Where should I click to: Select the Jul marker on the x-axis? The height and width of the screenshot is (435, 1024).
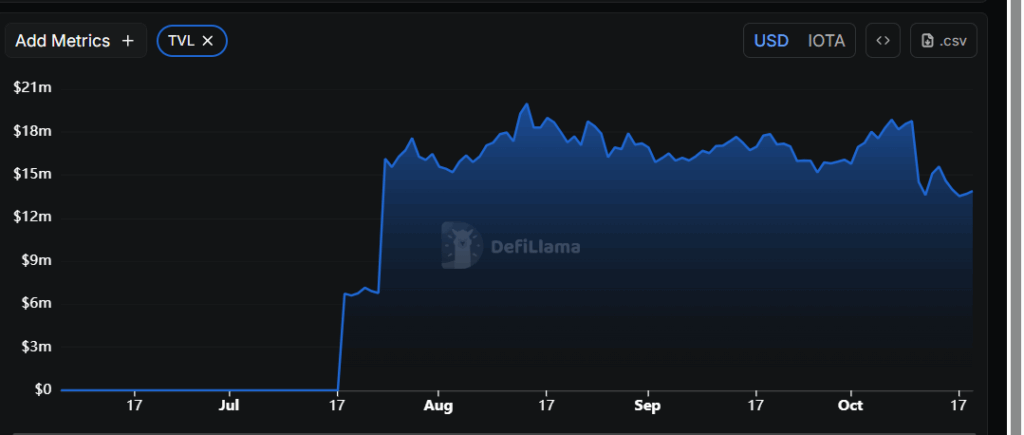tap(229, 406)
